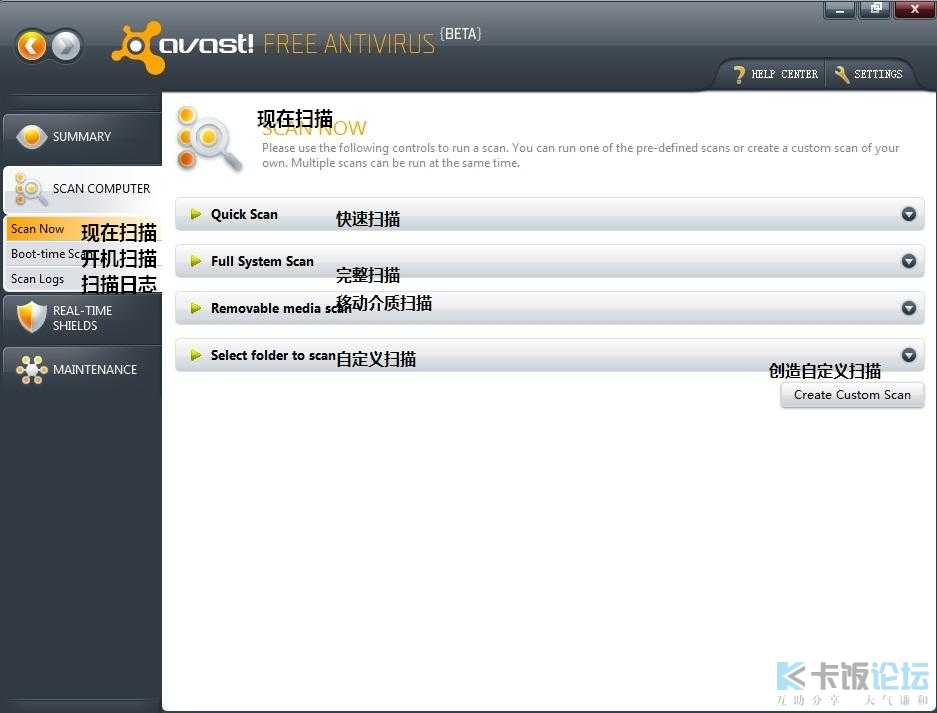
Task: Expand the Removable media scan dropdown arrow
Action: click(x=908, y=308)
